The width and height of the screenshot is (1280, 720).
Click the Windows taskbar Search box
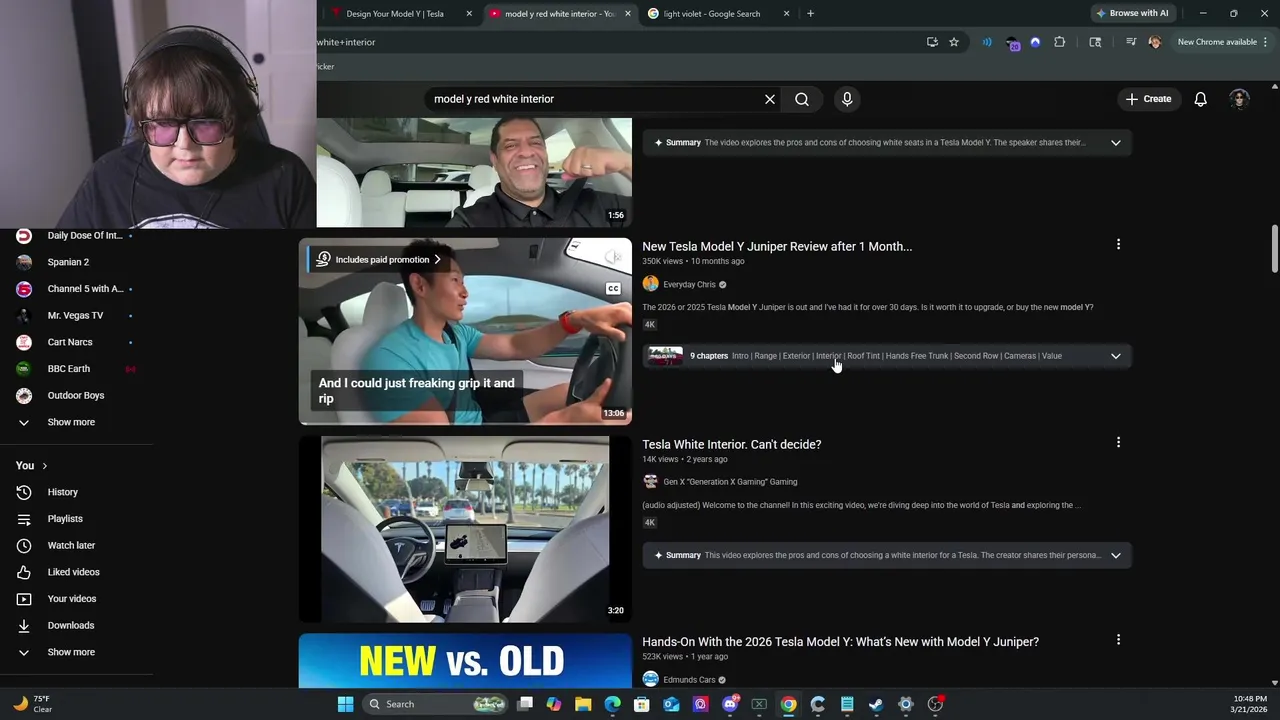(x=433, y=704)
